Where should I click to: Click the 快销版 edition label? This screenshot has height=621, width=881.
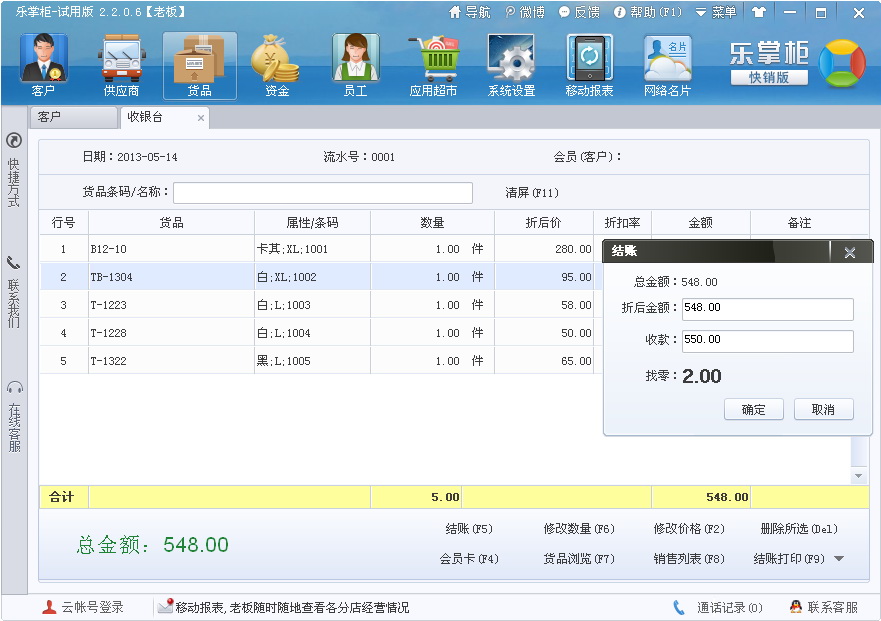tap(769, 78)
